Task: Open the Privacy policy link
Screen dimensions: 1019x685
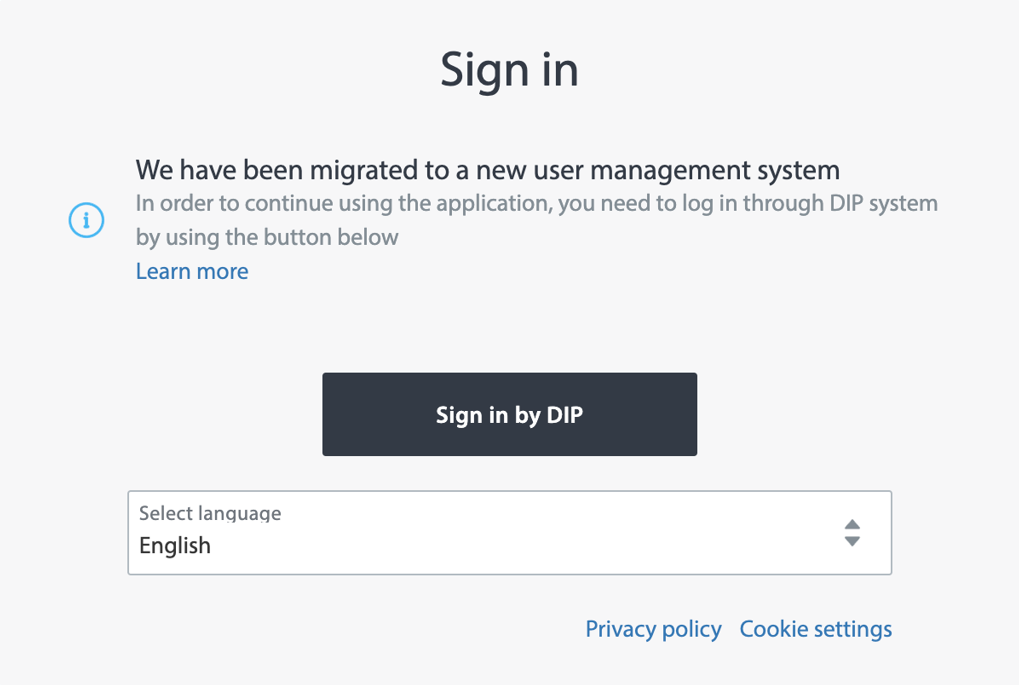Action: (x=653, y=629)
